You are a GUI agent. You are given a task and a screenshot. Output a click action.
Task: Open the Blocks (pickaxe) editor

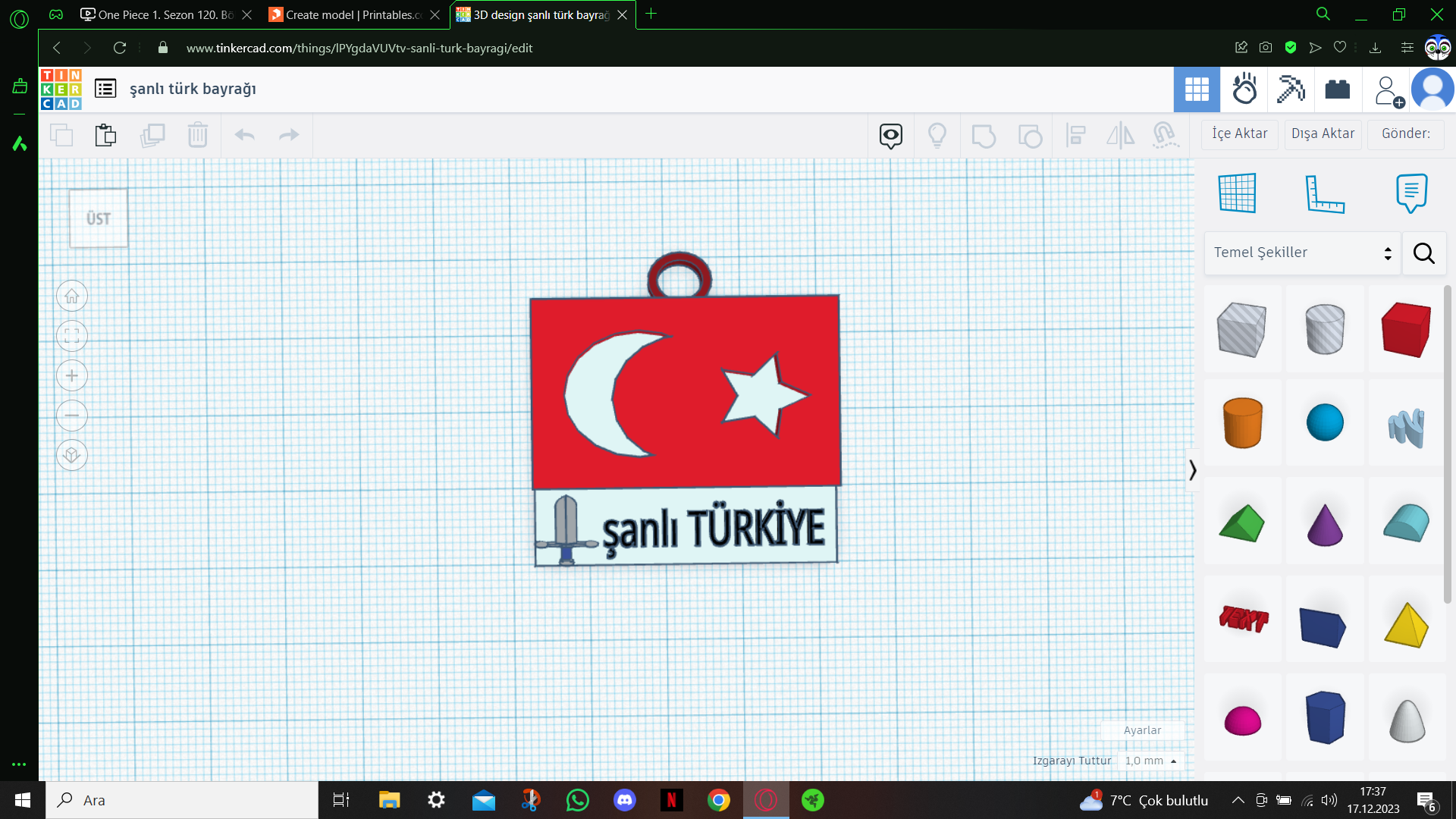tap(1290, 89)
